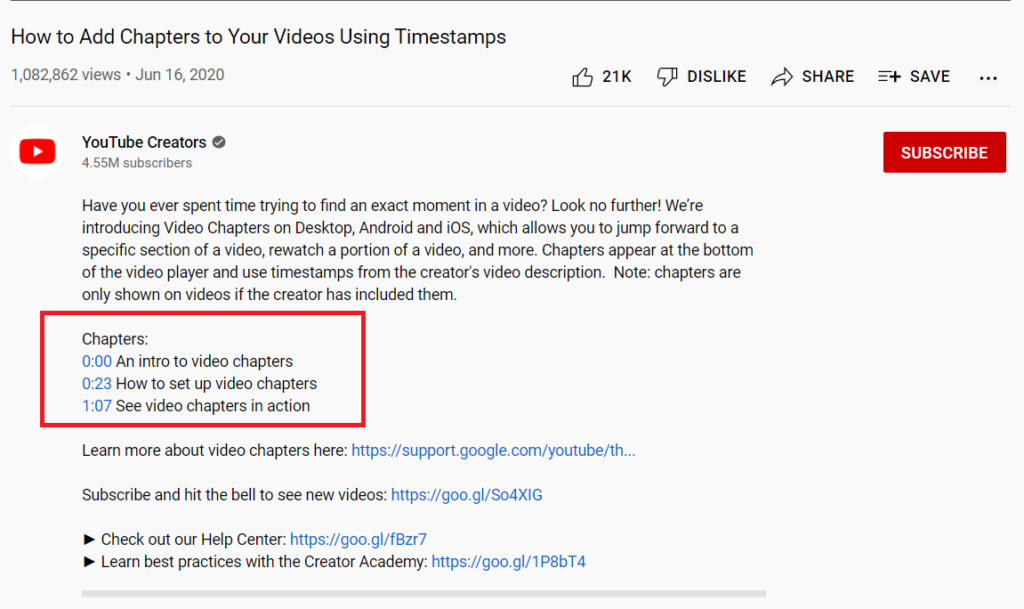Image resolution: width=1024 pixels, height=609 pixels.
Task: Click the YouTube Creators channel name
Action: coord(143,142)
